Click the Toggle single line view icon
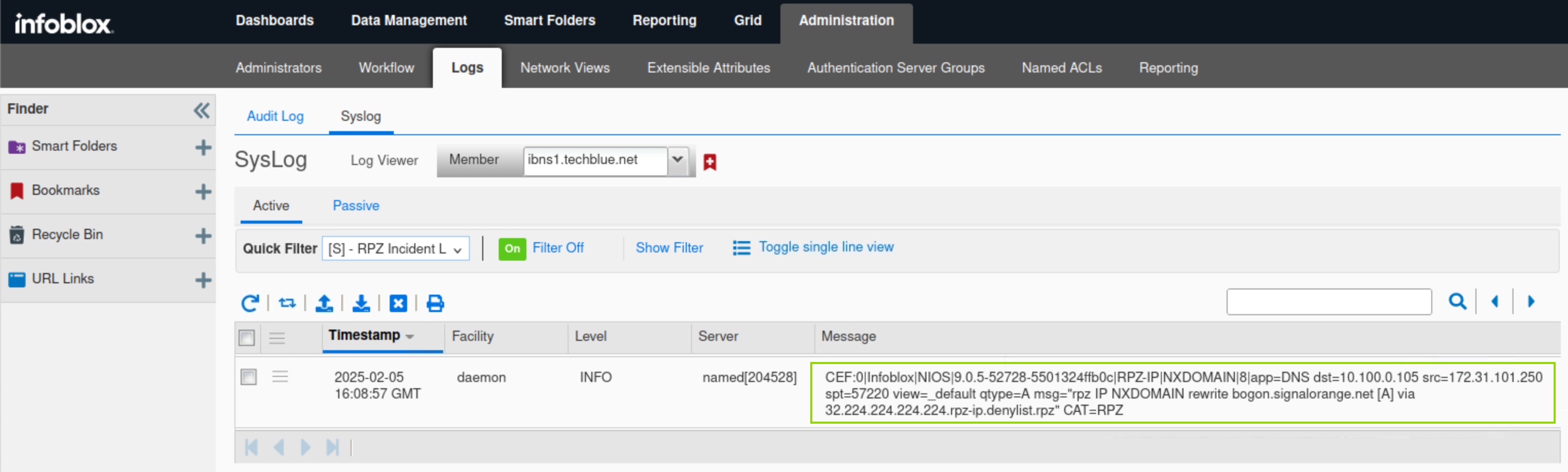 point(741,248)
